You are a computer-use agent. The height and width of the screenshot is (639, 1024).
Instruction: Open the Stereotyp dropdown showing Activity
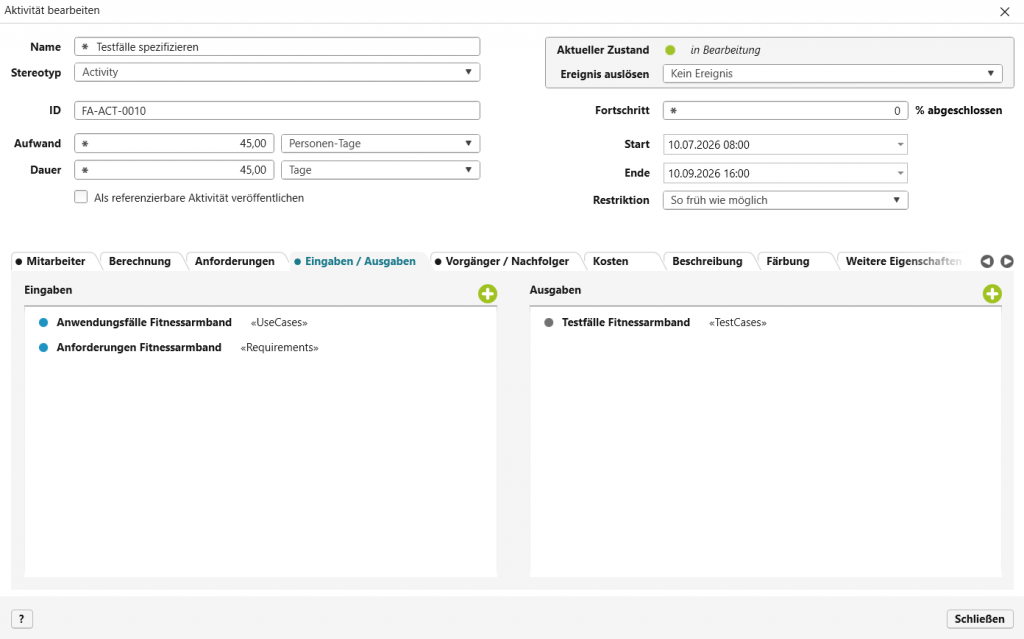tap(277, 72)
